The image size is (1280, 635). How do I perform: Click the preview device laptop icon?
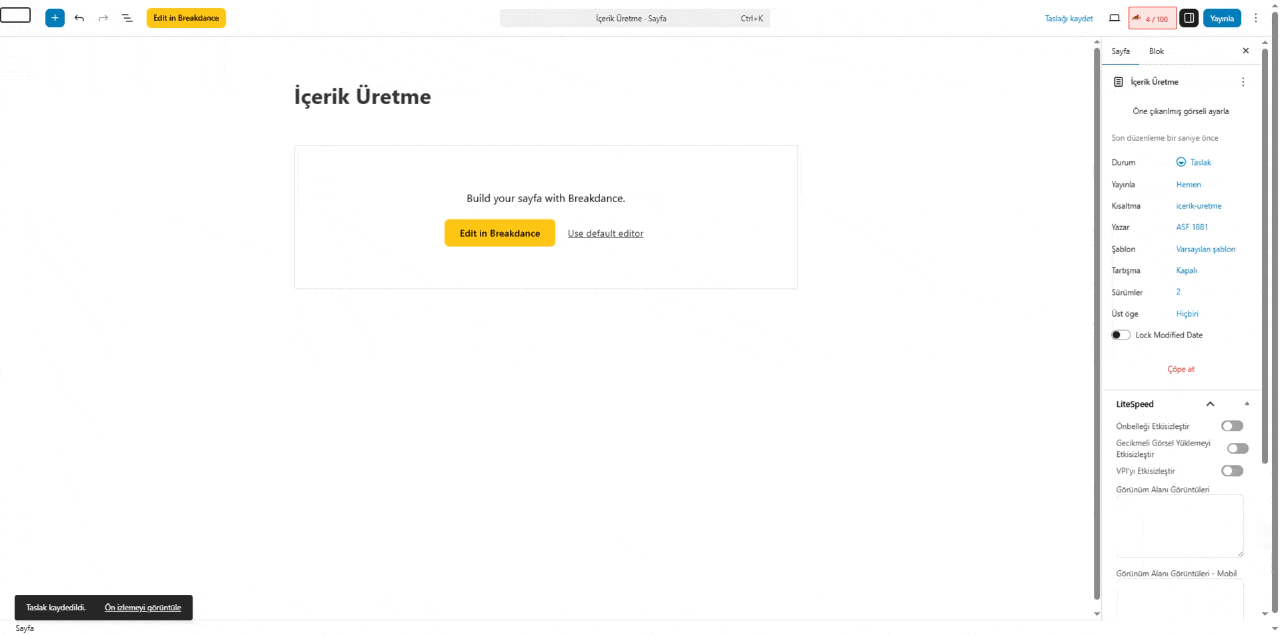tap(1114, 18)
